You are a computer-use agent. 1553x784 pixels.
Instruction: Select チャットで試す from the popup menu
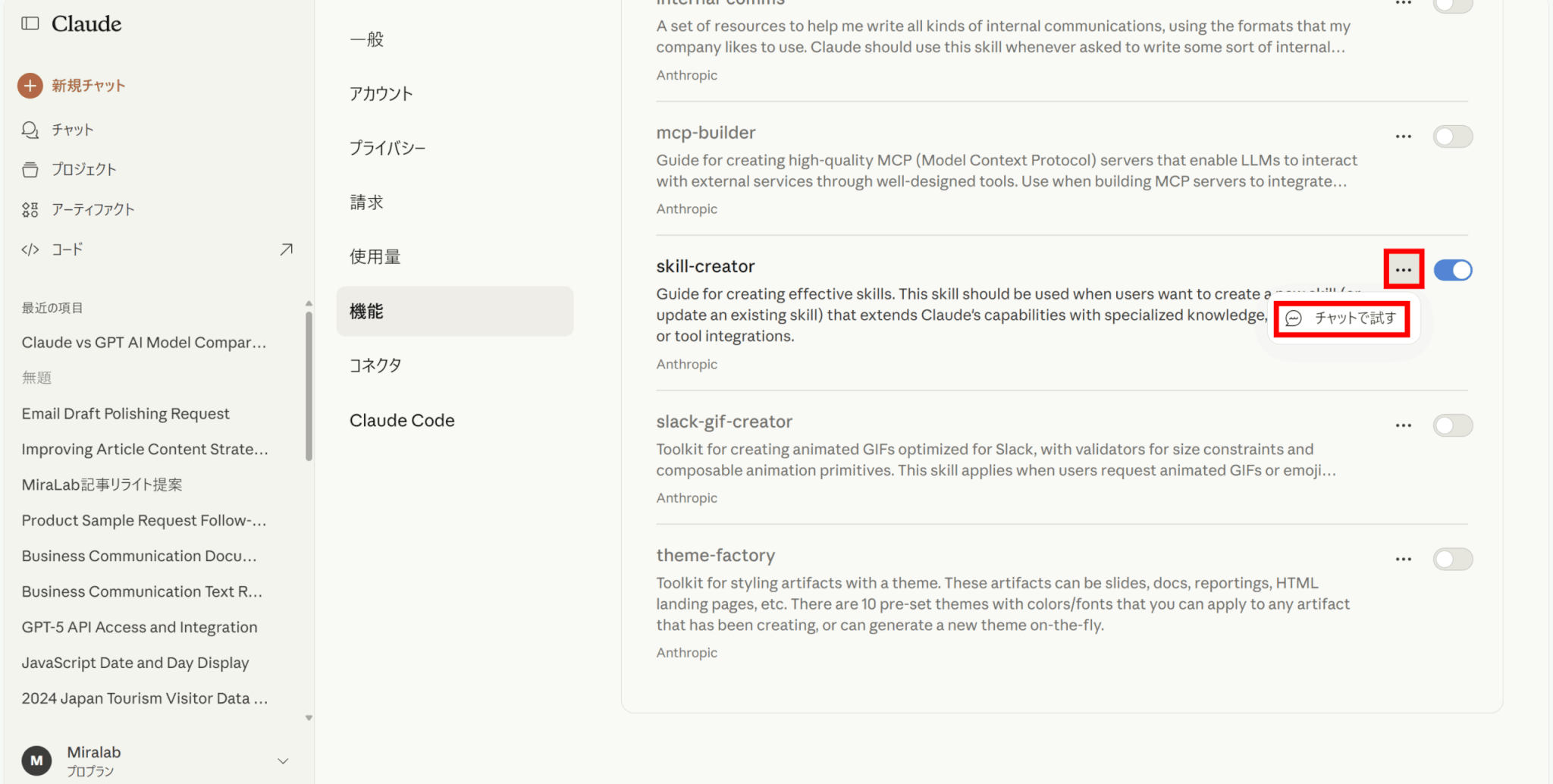pos(1342,318)
